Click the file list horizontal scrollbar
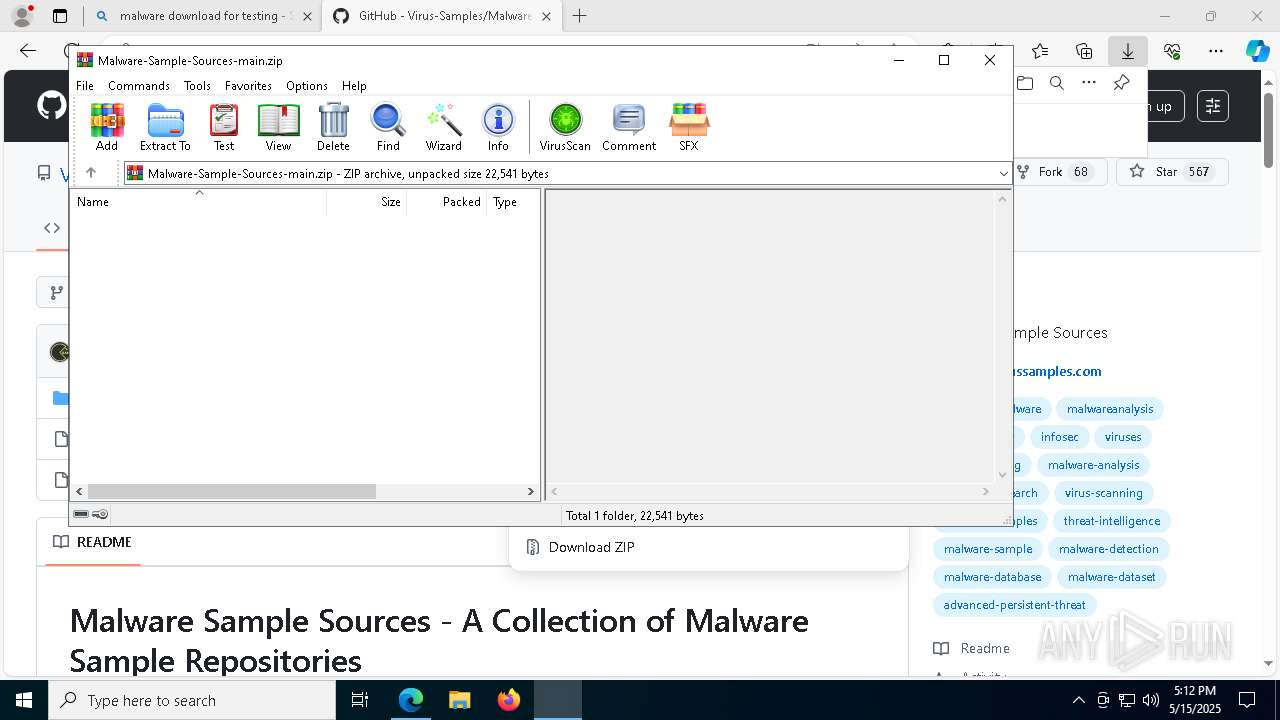 click(232, 491)
